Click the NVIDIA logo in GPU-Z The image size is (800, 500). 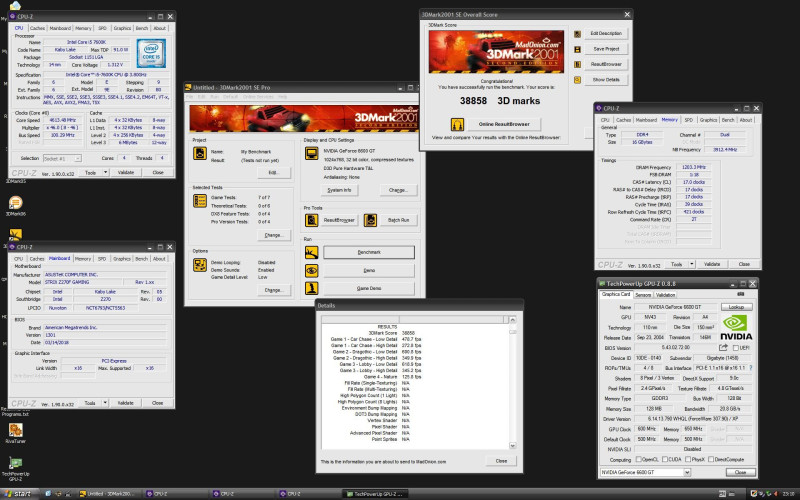(x=736, y=328)
